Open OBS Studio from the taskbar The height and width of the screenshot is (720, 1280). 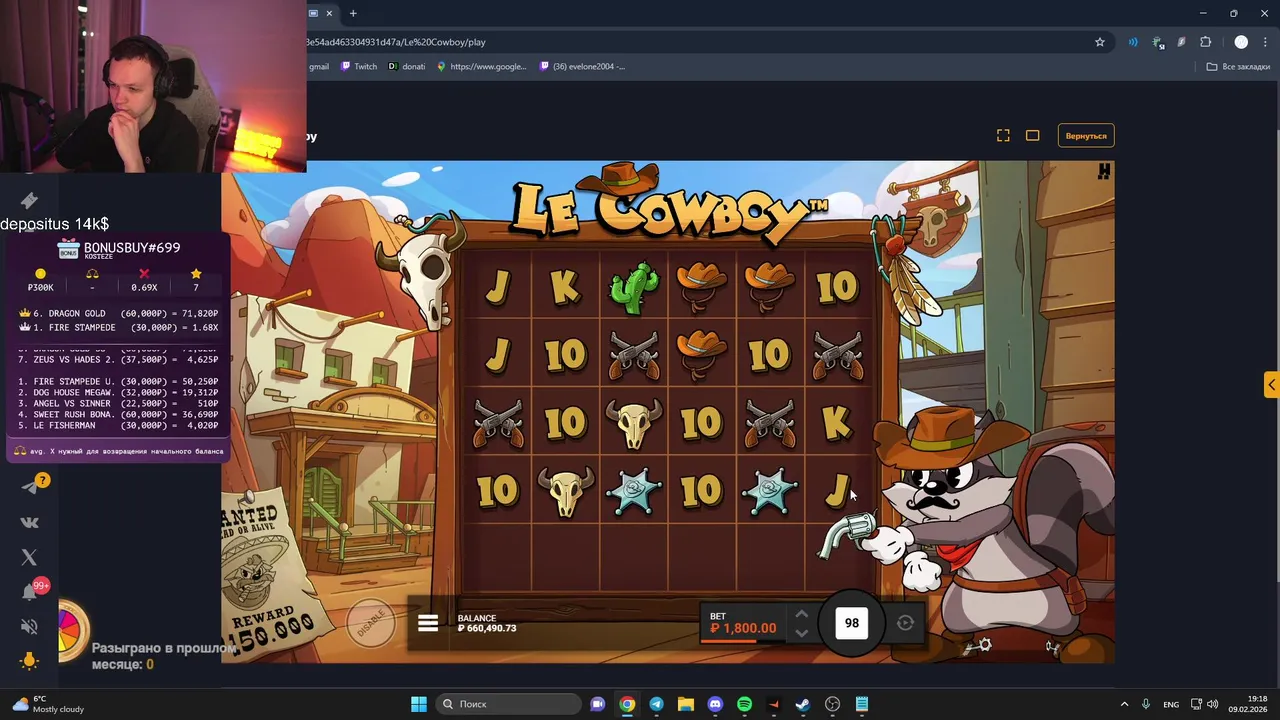832,704
